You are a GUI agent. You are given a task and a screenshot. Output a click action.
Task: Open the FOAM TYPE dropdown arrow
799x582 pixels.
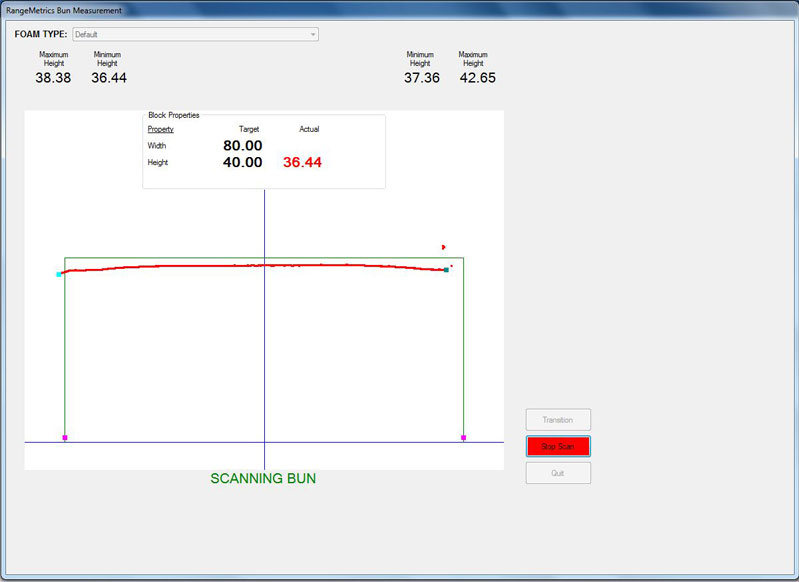point(313,34)
